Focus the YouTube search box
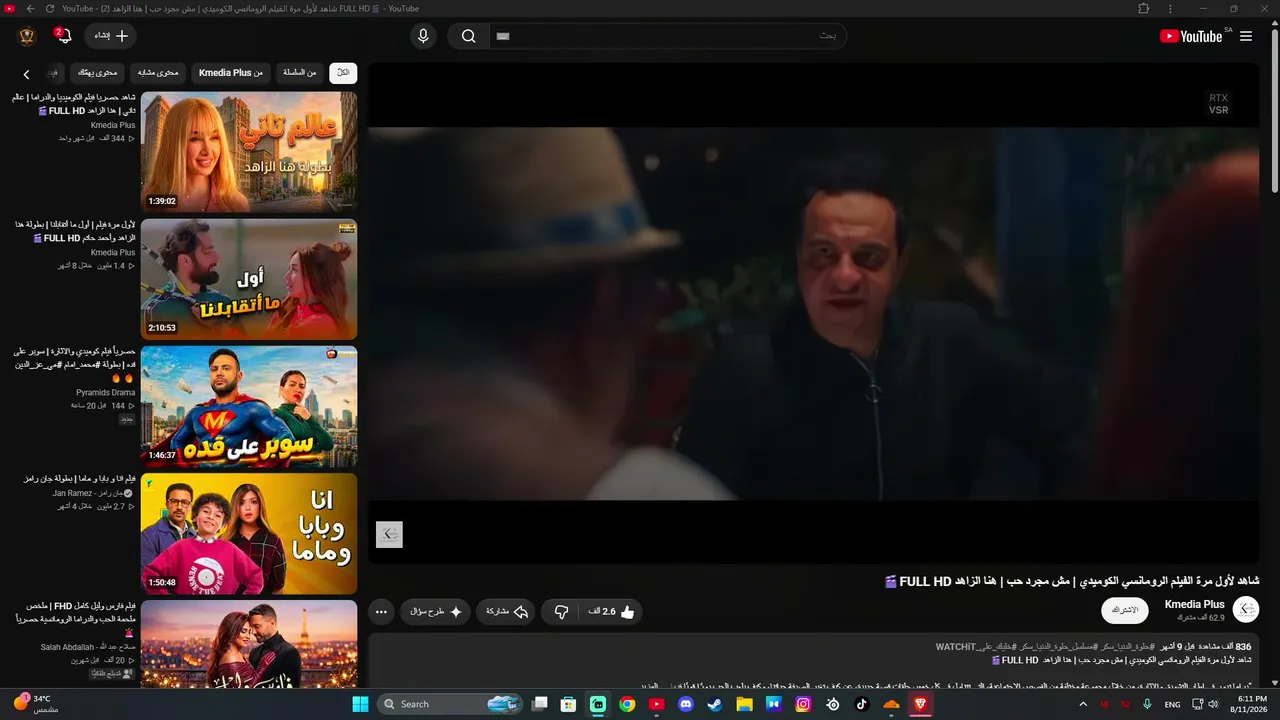The height and width of the screenshot is (720, 1280). pos(667,36)
